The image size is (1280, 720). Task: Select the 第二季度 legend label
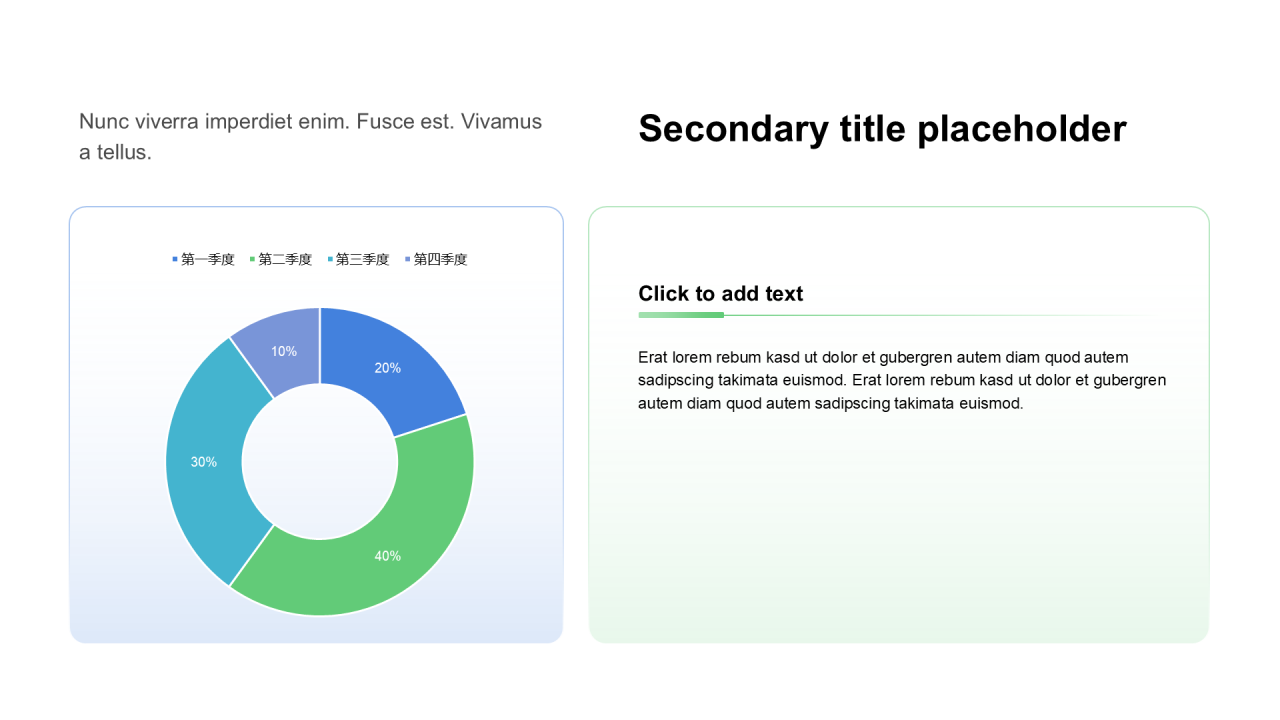[286, 260]
